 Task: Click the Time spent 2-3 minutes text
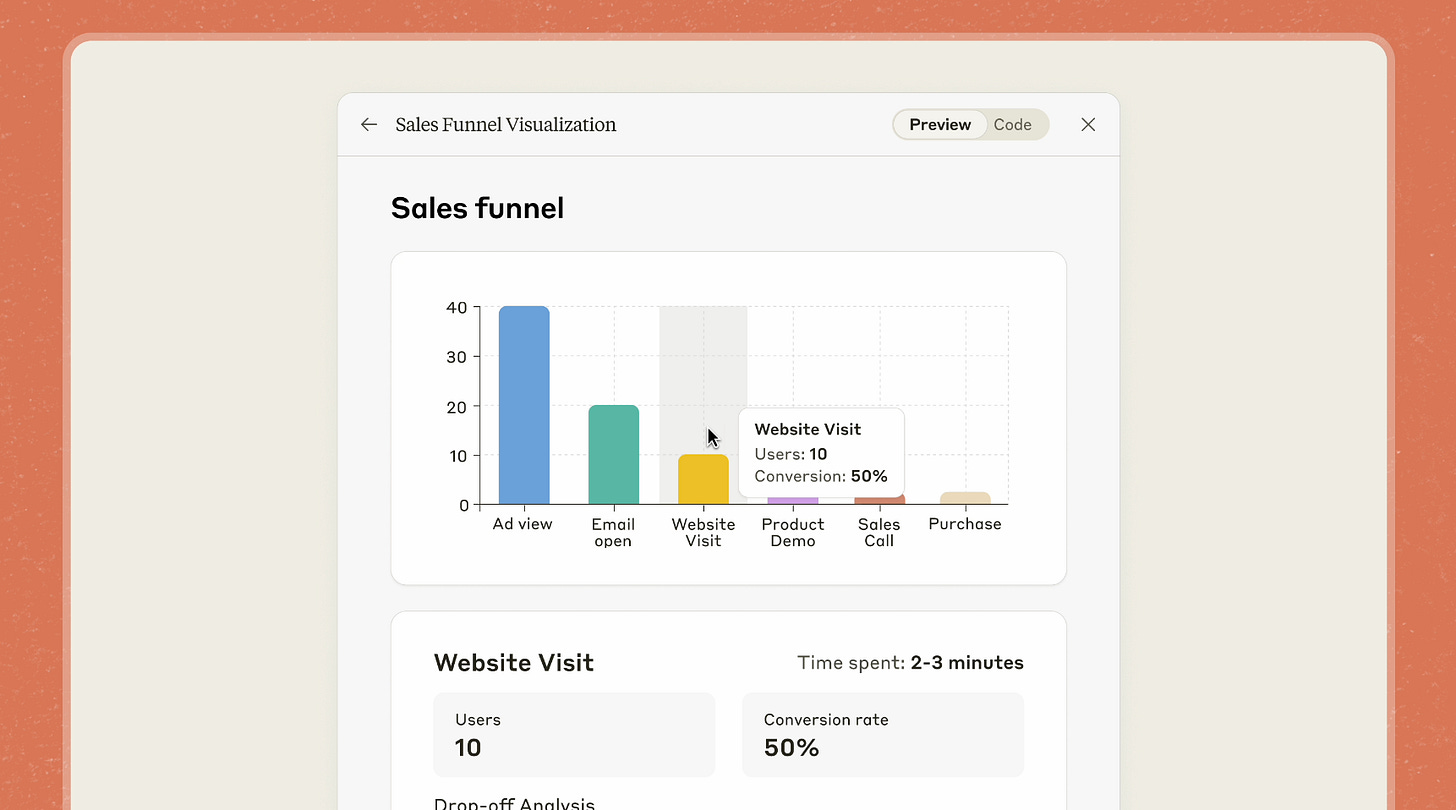tap(910, 663)
